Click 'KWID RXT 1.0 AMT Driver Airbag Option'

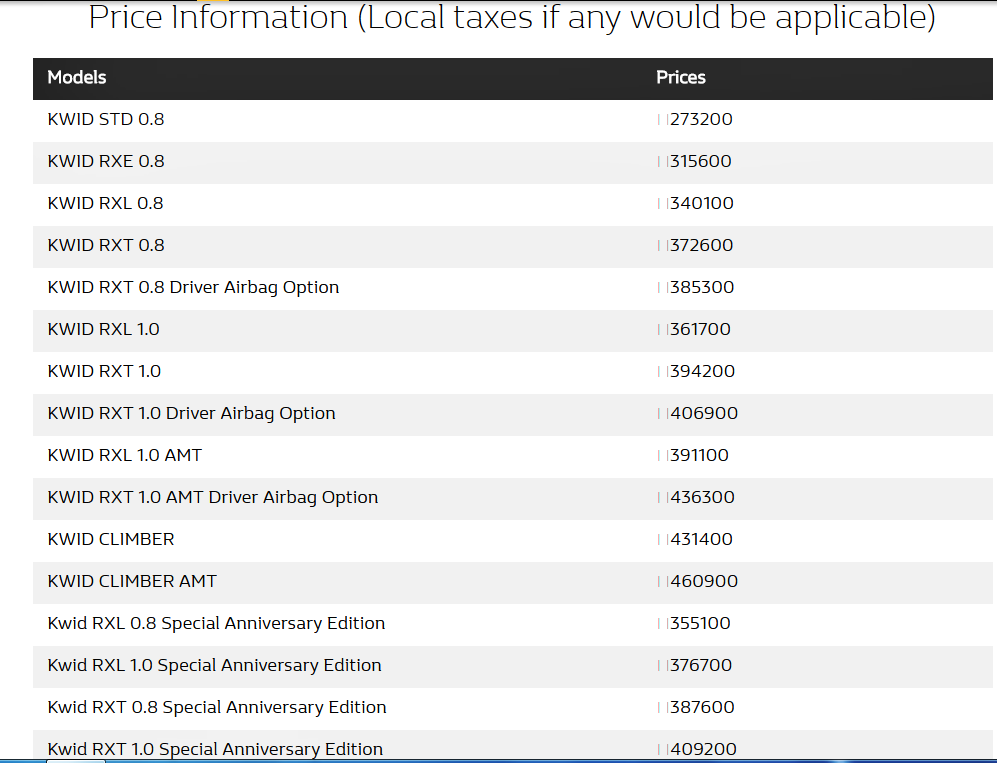213,497
